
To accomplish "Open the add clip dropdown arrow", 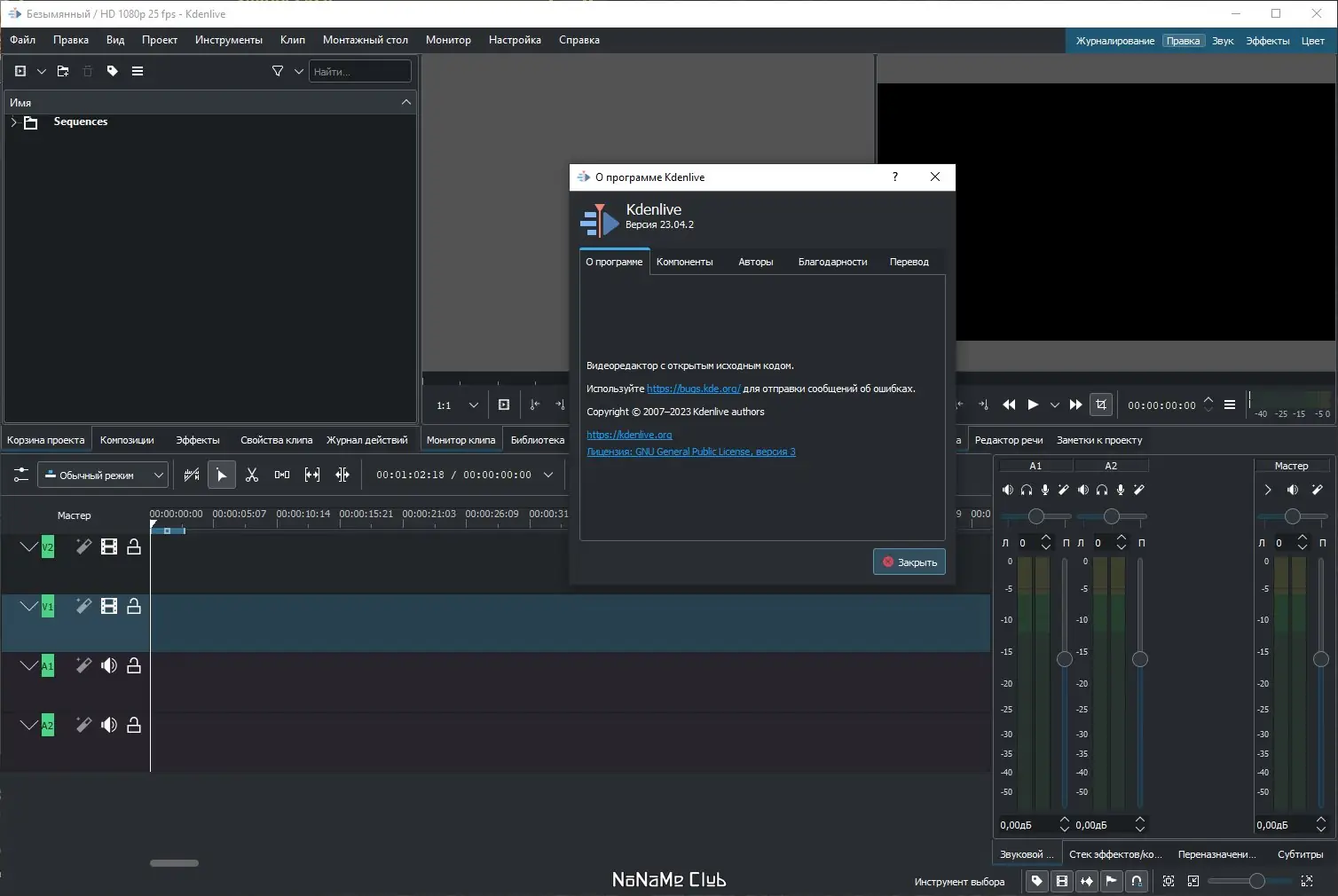I will (x=42, y=71).
